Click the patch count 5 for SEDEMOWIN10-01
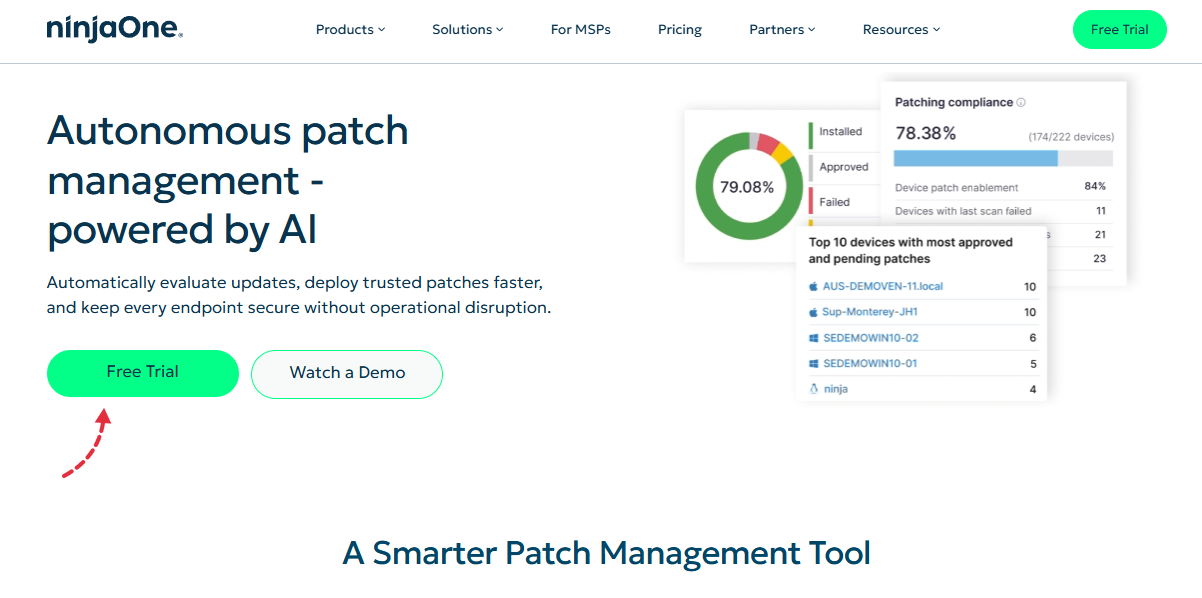The image size is (1202, 598). pyautogui.click(x=1033, y=364)
